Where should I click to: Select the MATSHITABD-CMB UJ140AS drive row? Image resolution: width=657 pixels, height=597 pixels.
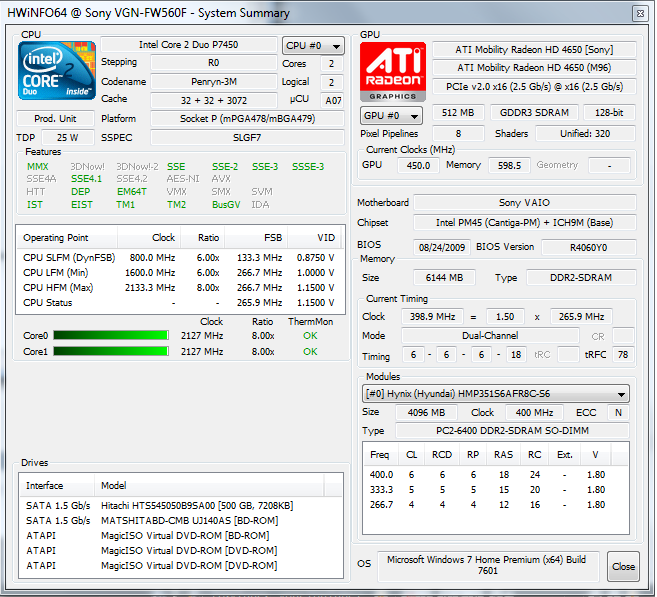(181, 521)
